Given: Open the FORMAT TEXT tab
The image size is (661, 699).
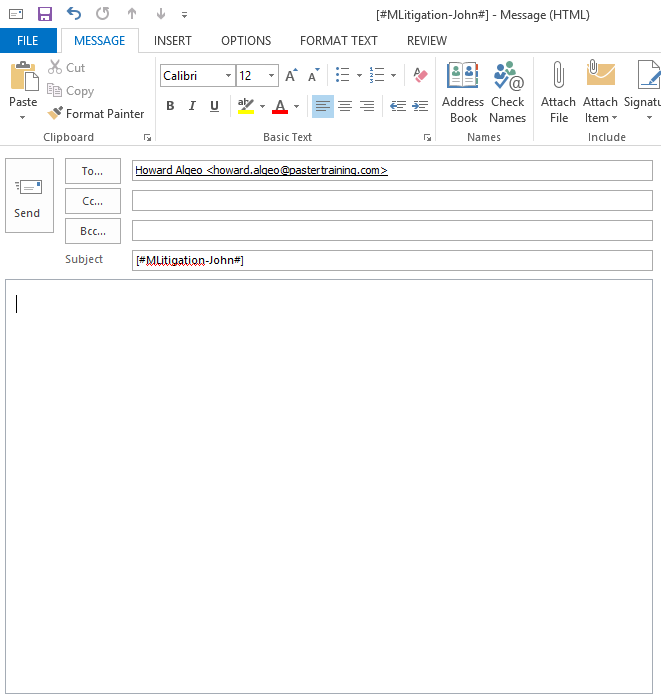Looking at the screenshot, I should (x=339, y=41).
